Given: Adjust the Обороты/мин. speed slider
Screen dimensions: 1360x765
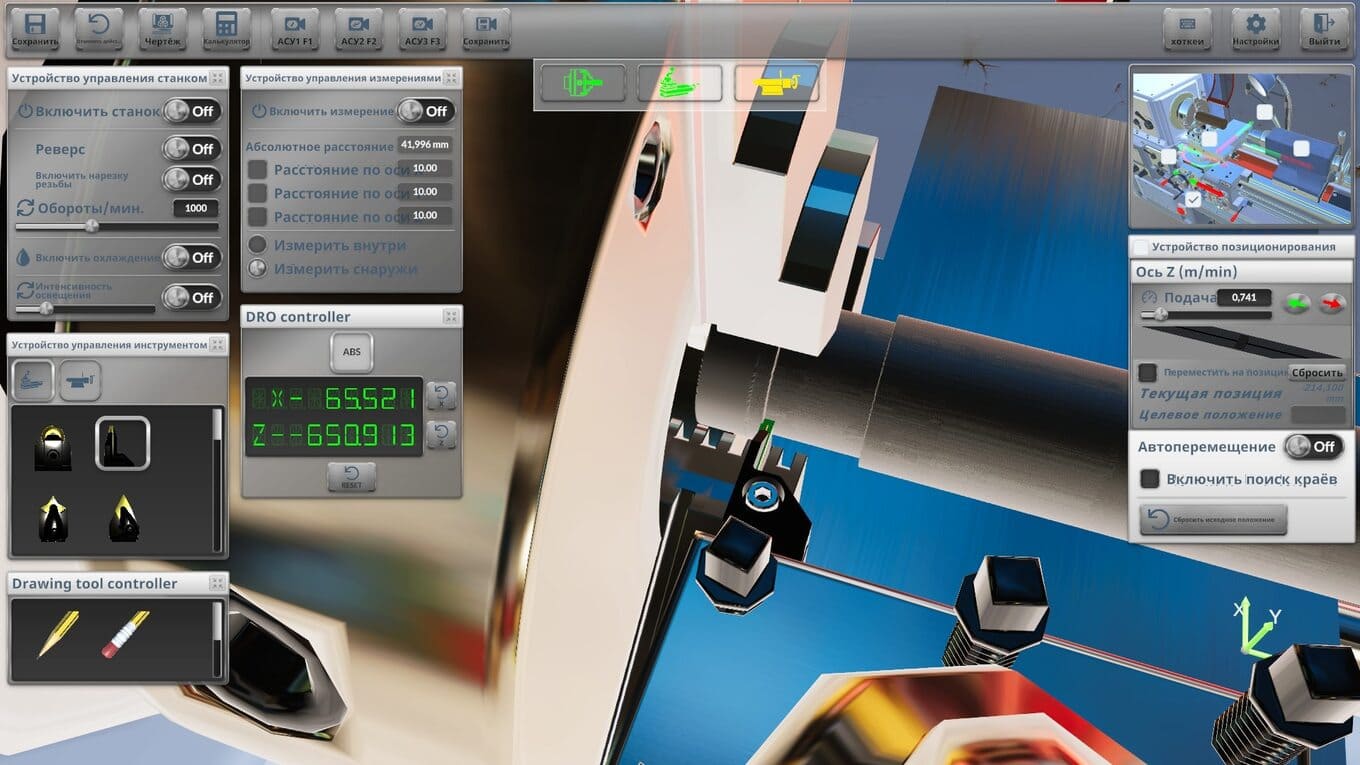Looking at the screenshot, I should point(92,226).
